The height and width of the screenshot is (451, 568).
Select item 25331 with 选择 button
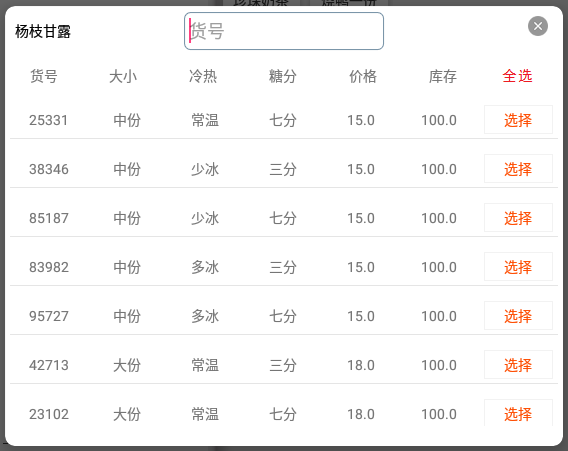click(518, 120)
